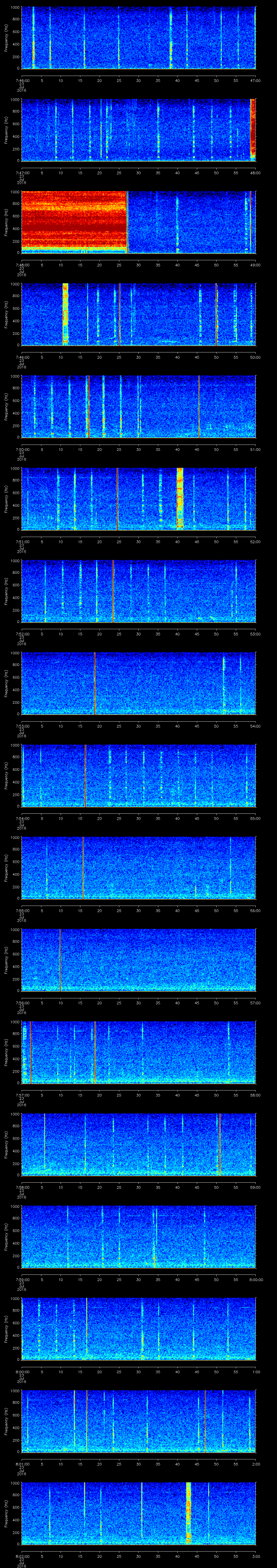Click the red marker line in the 7:55 spectrogram
The height and width of the screenshot is (1568, 277).
(x=83, y=868)
